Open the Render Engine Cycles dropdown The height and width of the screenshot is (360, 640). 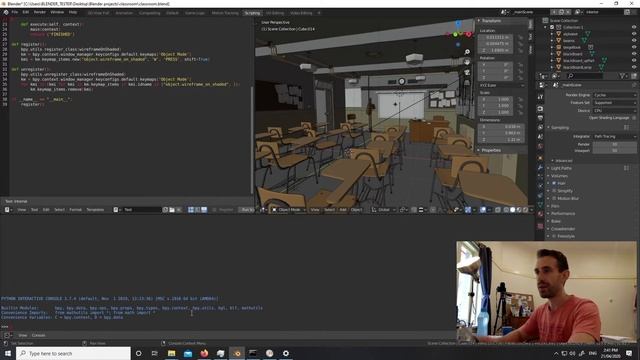point(614,95)
